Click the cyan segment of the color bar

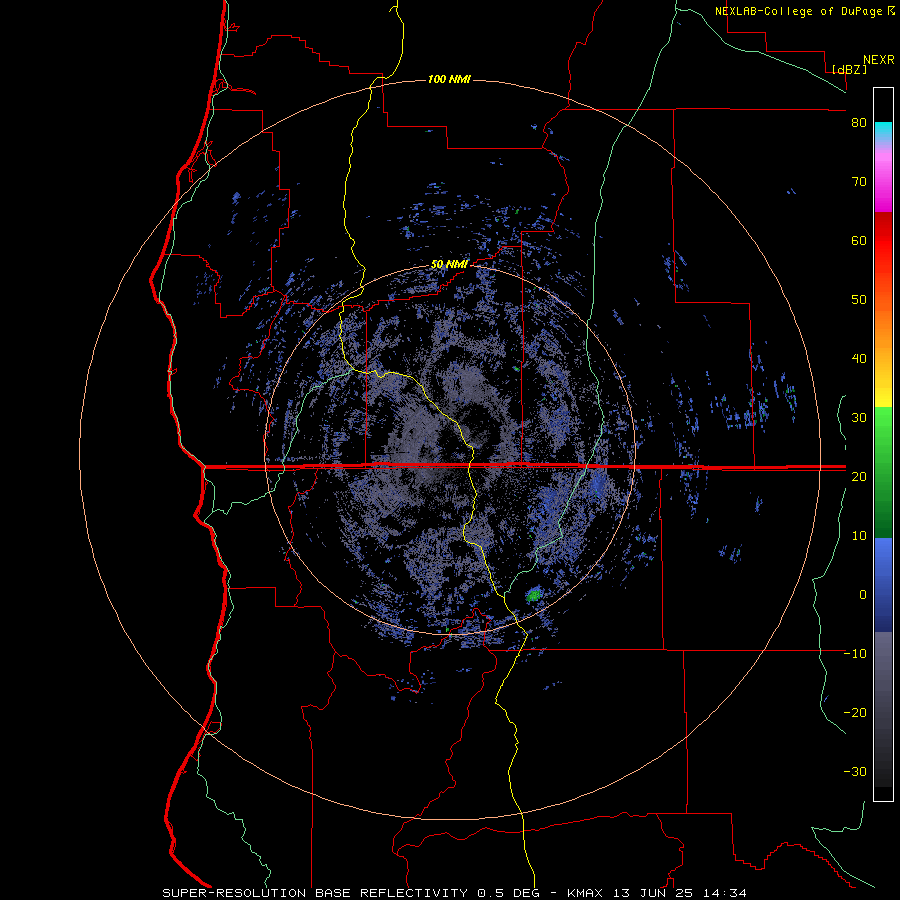click(883, 131)
